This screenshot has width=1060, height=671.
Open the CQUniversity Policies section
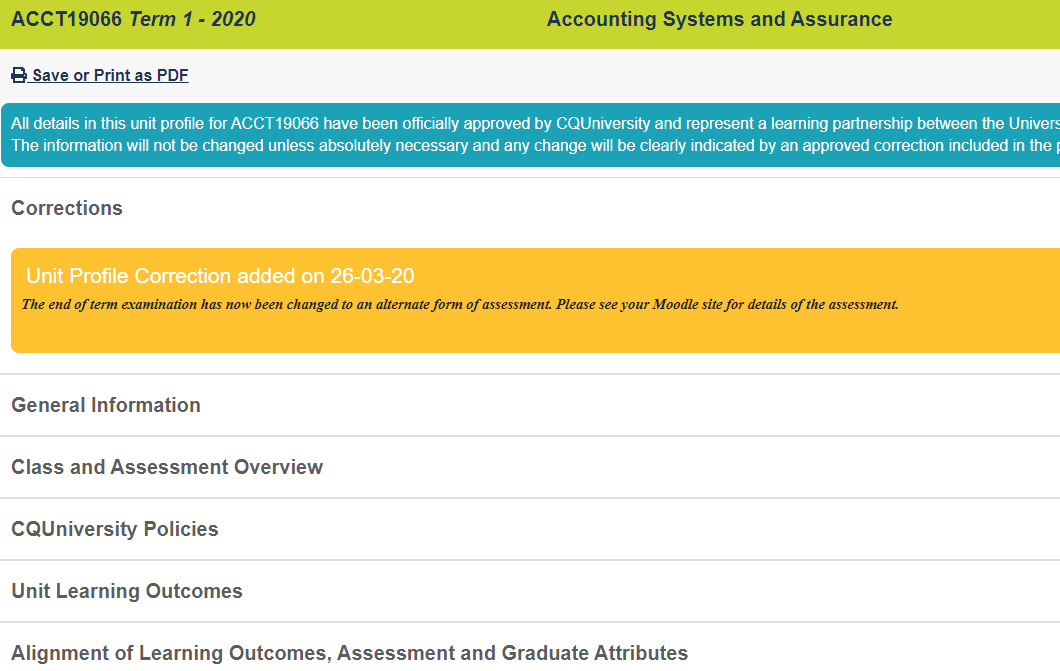pyautogui.click(x=115, y=529)
